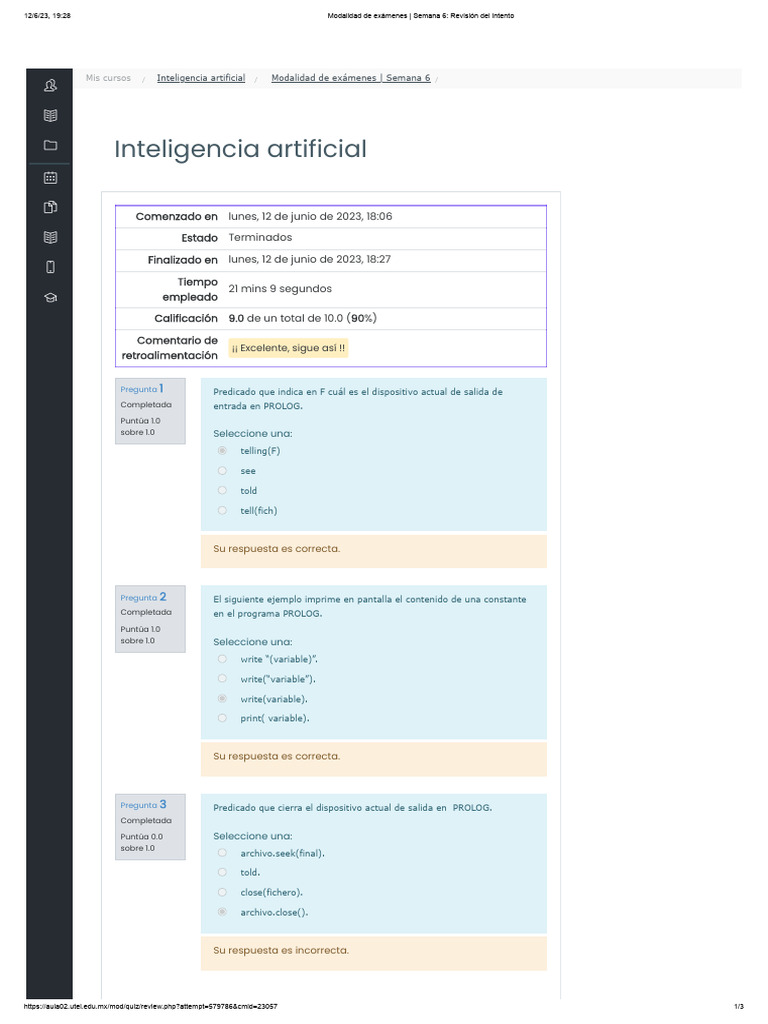Select the "archivo.close()." radio option
The image size is (768, 1024).
tap(222, 912)
